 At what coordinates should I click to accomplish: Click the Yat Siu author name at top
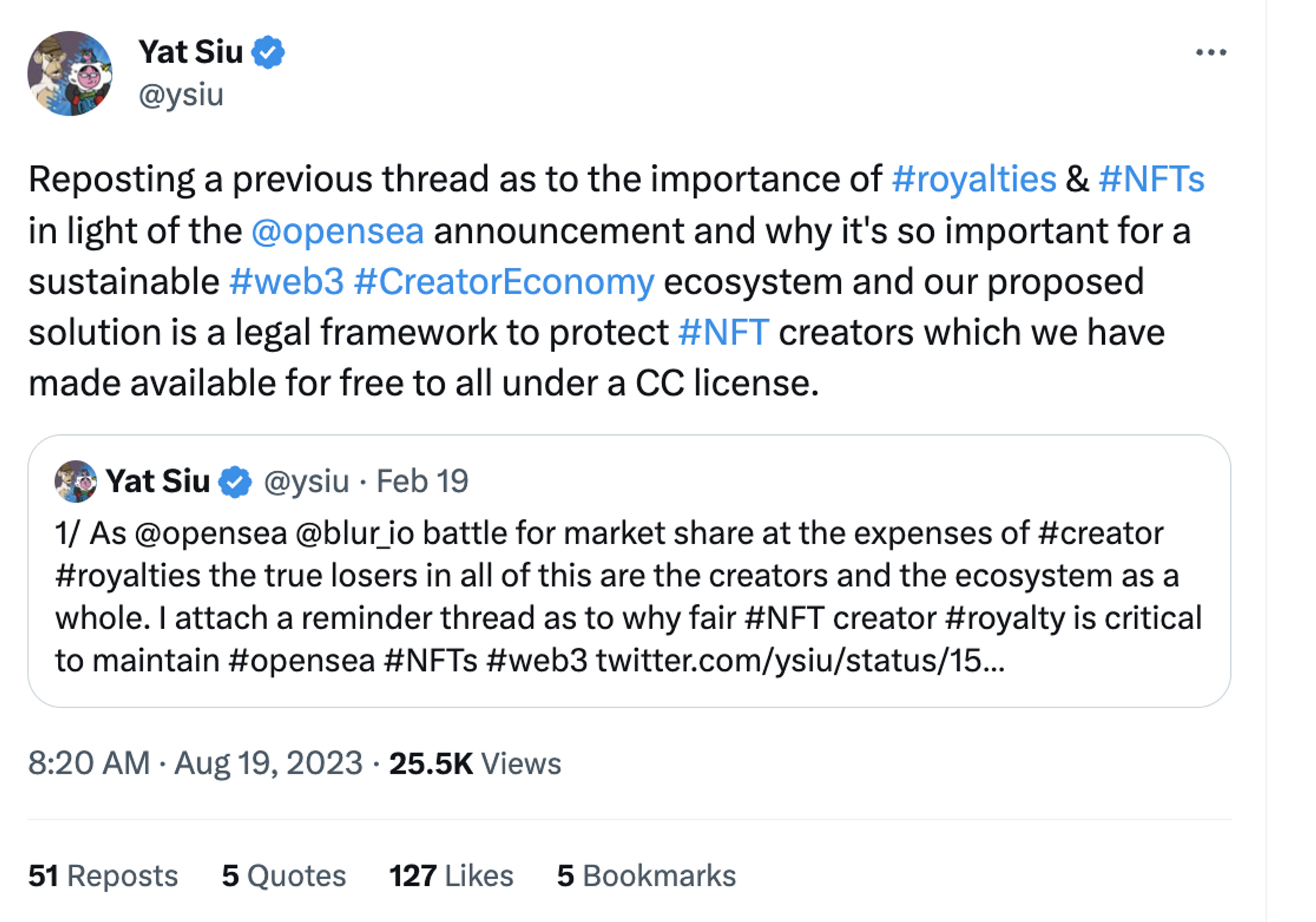[x=191, y=53]
